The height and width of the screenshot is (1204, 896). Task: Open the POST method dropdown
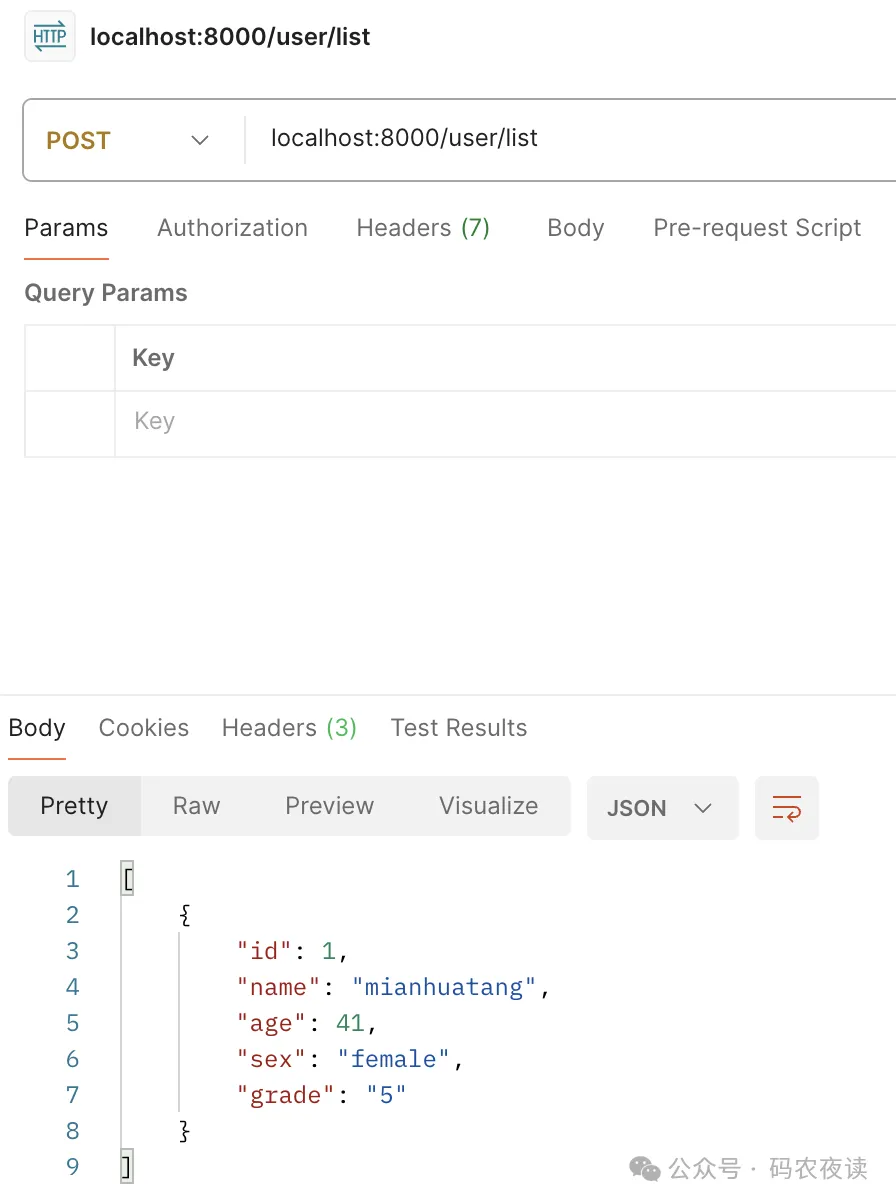click(x=128, y=140)
